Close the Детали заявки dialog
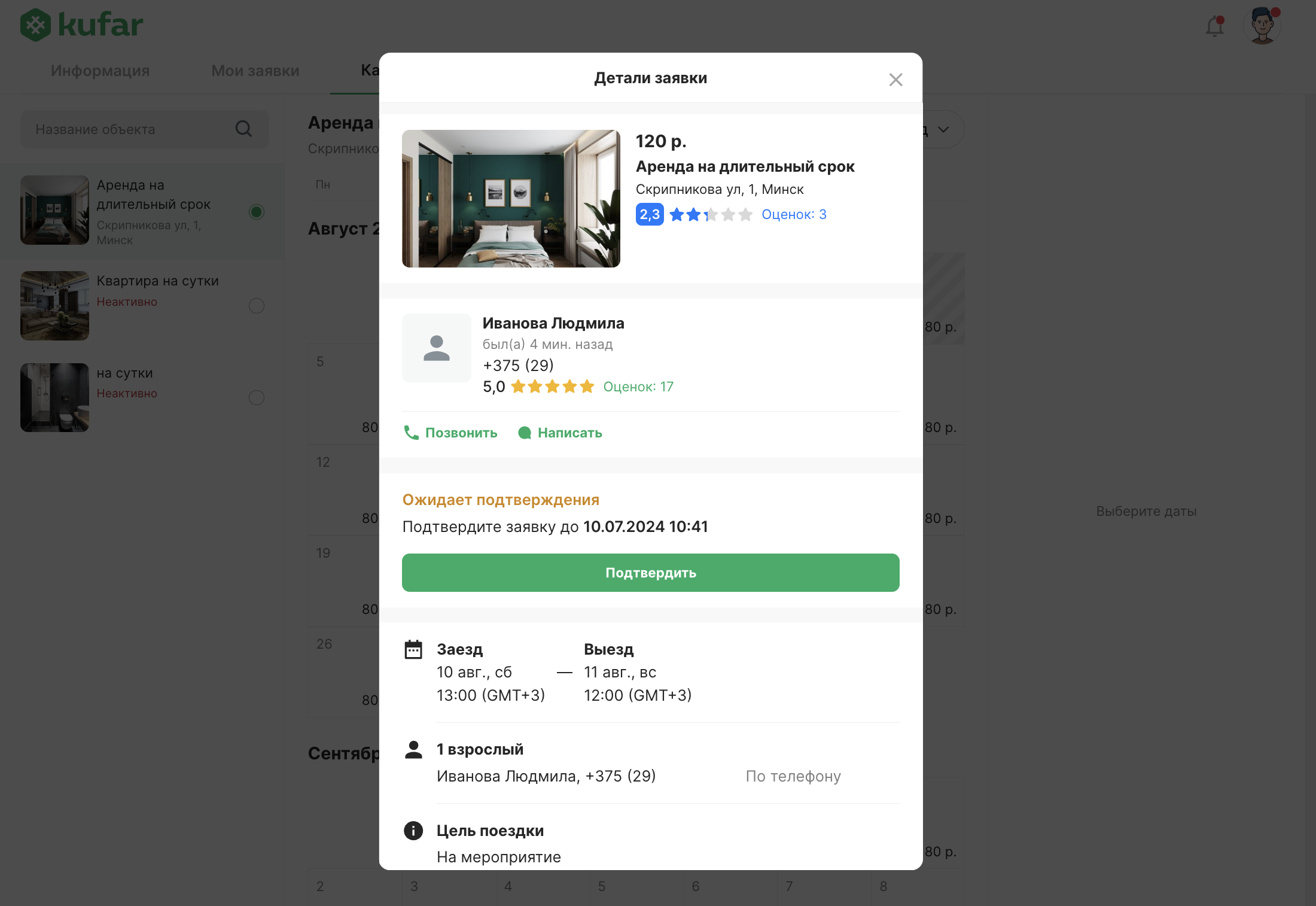Image resolution: width=1316 pixels, height=906 pixels. coord(895,80)
